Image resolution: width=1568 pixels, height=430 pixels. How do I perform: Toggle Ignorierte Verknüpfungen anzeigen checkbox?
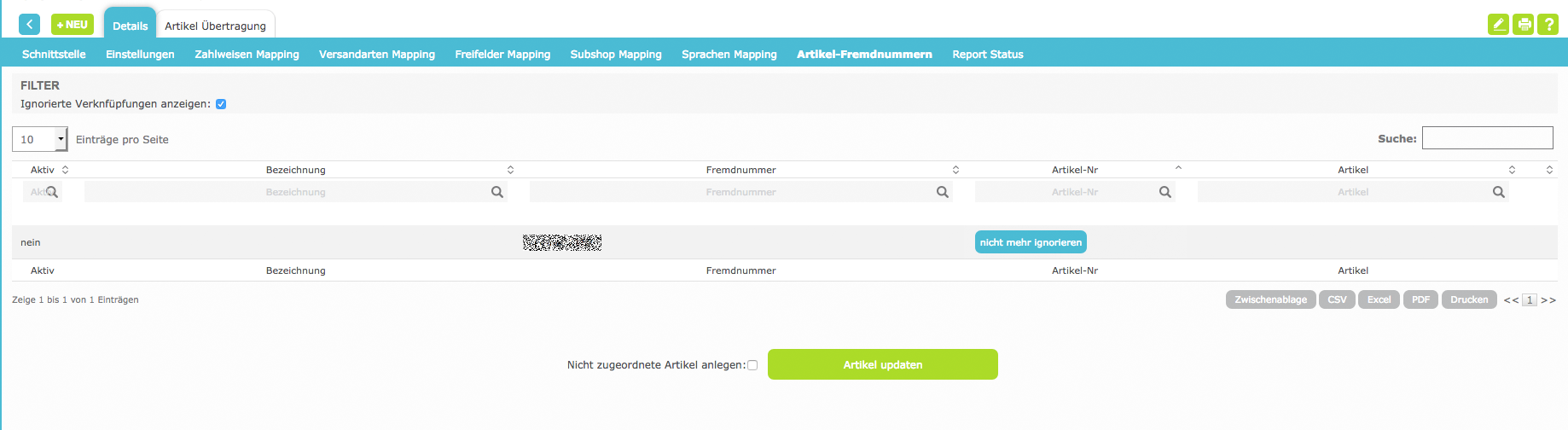tap(221, 104)
